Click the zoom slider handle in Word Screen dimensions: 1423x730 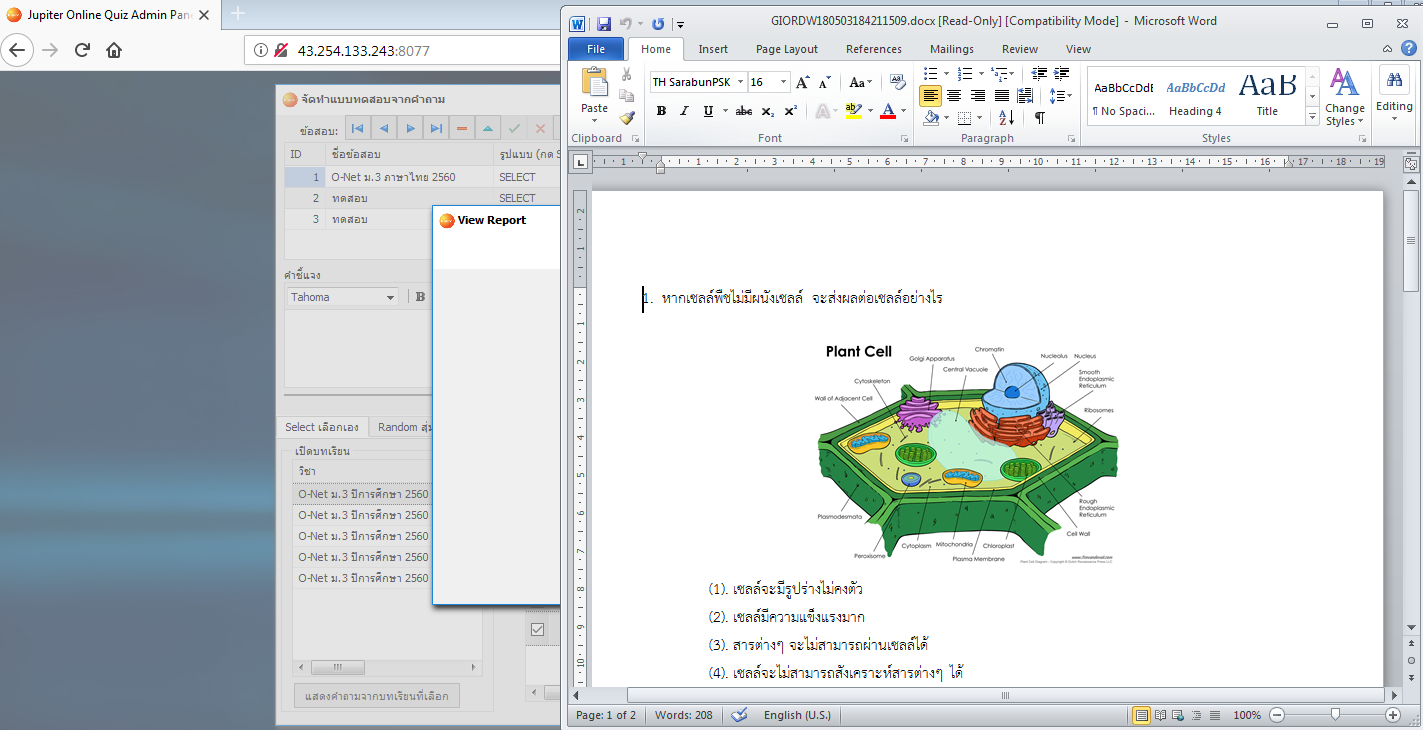1335,715
